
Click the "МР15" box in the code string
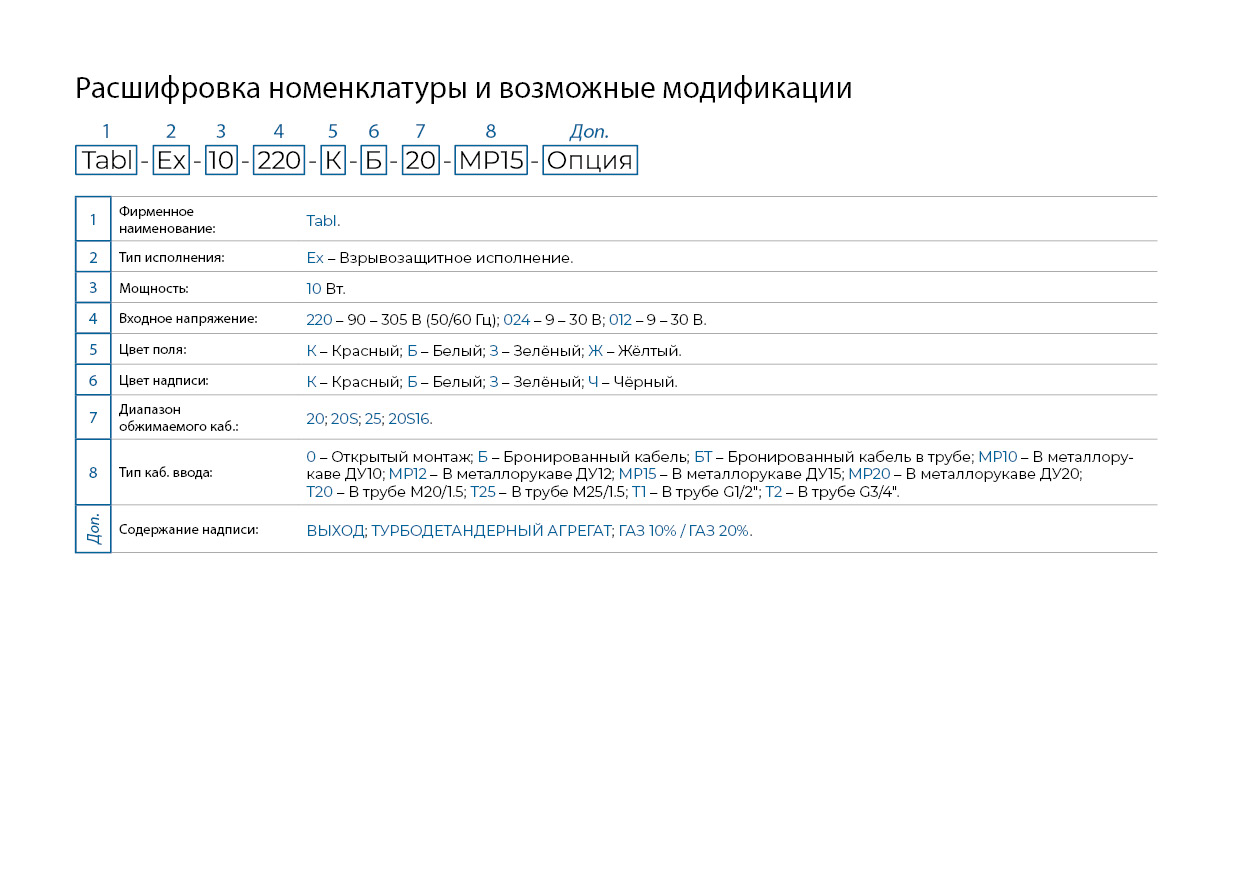click(x=490, y=161)
